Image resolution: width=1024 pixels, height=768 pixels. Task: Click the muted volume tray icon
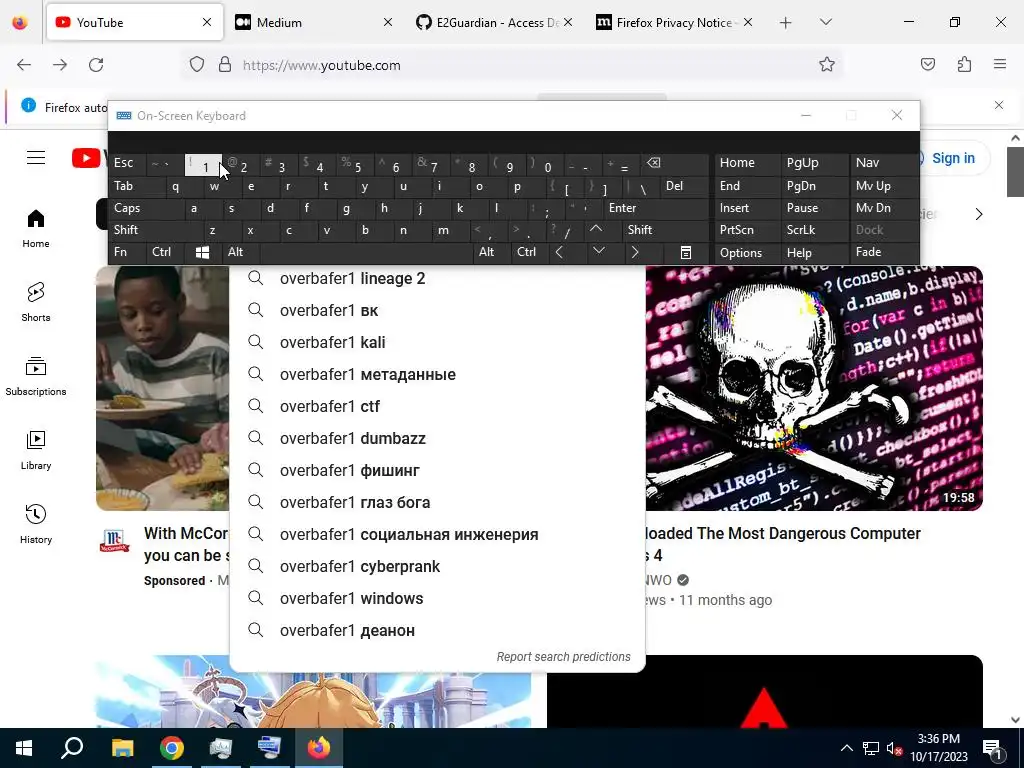(x=894, y=748)
